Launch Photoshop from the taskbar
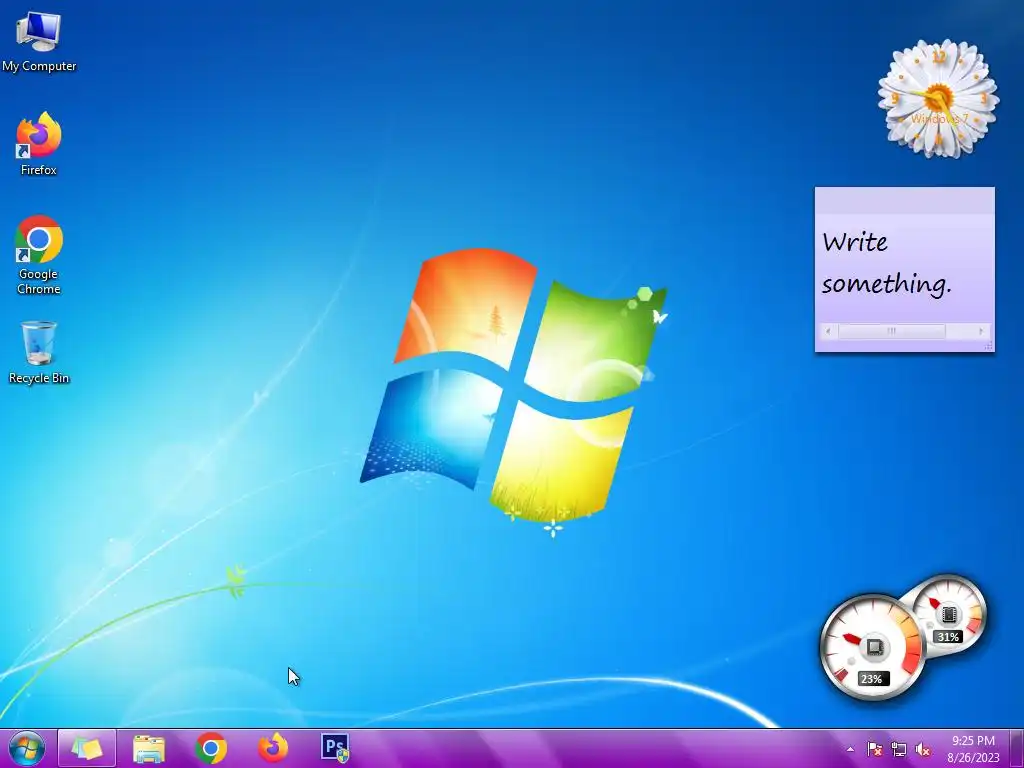 click(335, 748)
